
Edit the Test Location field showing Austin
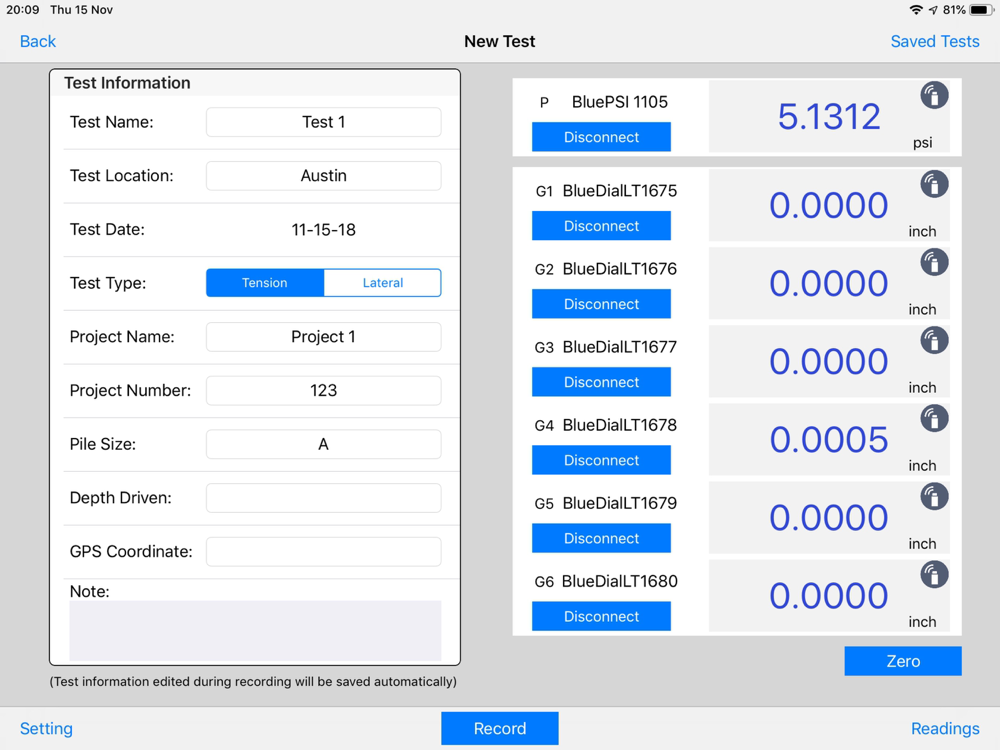[x=323, y=175]
